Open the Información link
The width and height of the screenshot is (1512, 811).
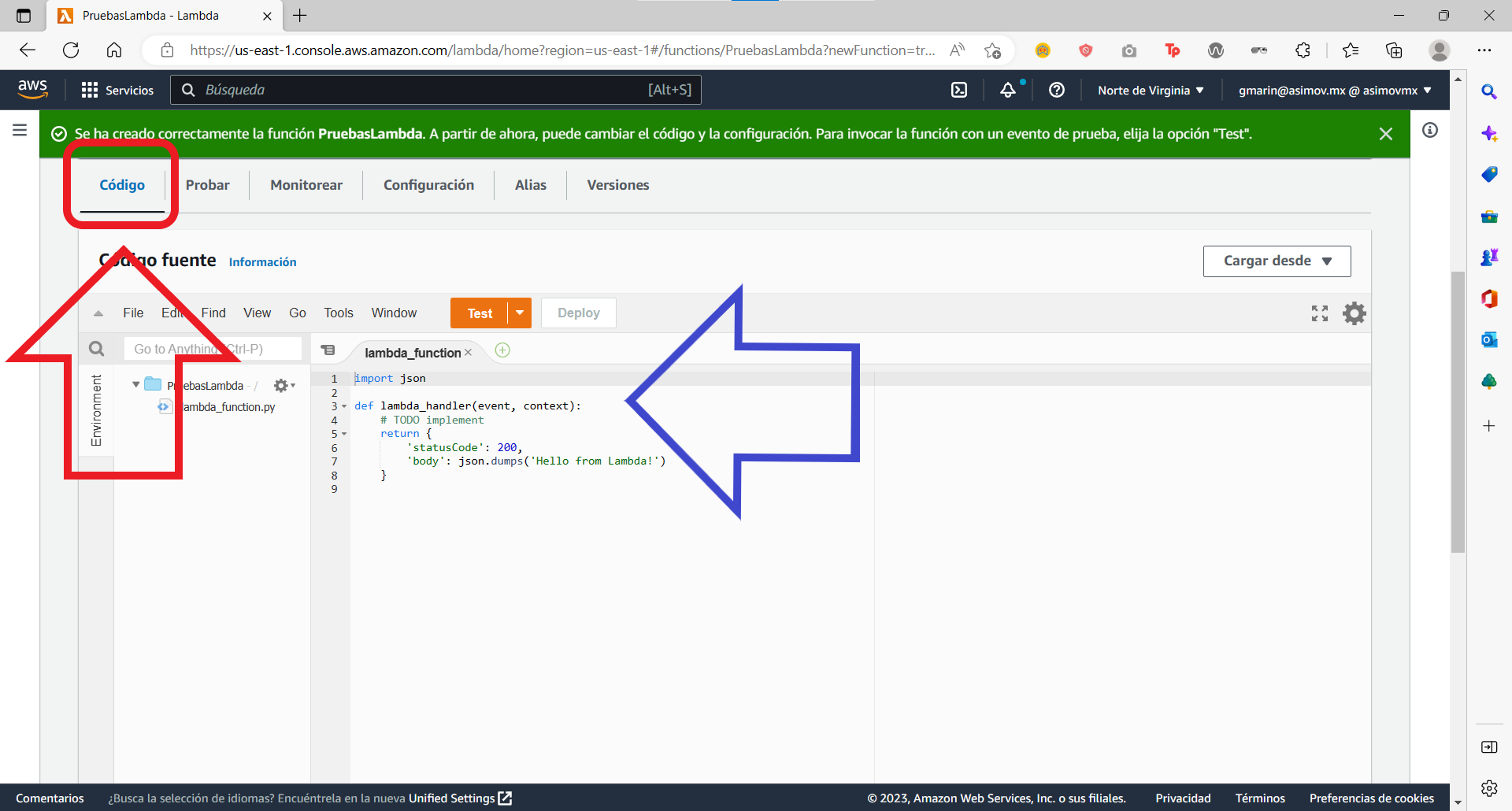pyautogui.click(x=262, y=261)
